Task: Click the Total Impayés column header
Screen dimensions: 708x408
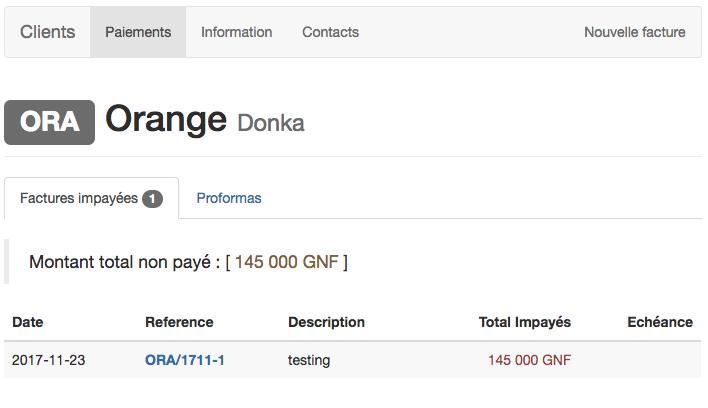Action: pos(525,322)
